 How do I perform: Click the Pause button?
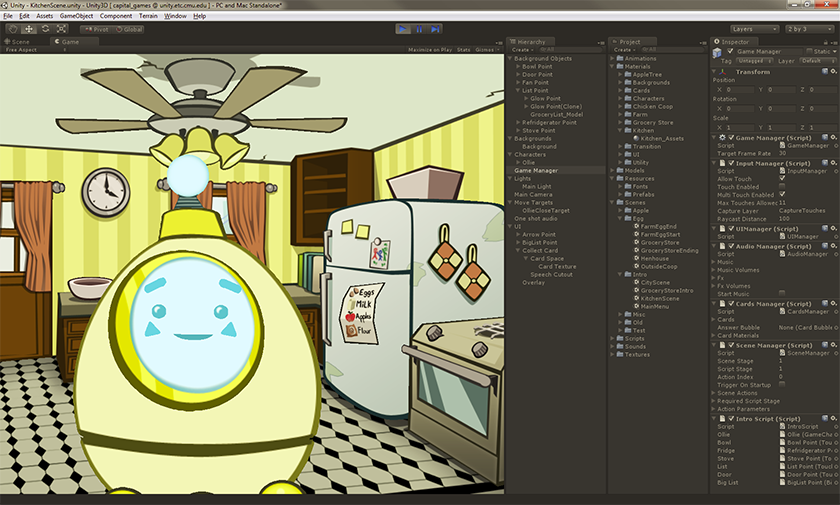(x=419, y=29)
